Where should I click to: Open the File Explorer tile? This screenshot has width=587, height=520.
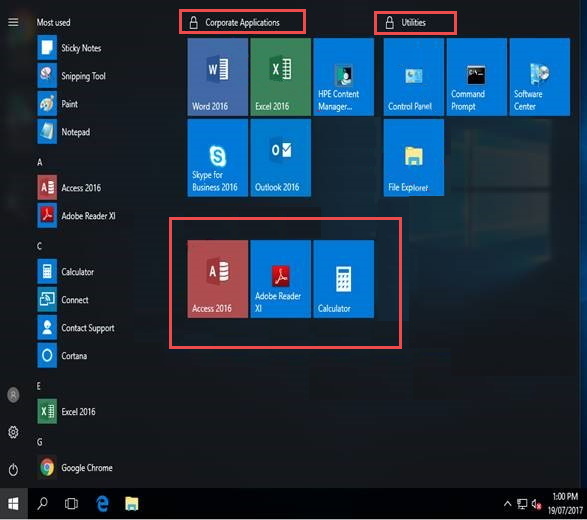414,158
